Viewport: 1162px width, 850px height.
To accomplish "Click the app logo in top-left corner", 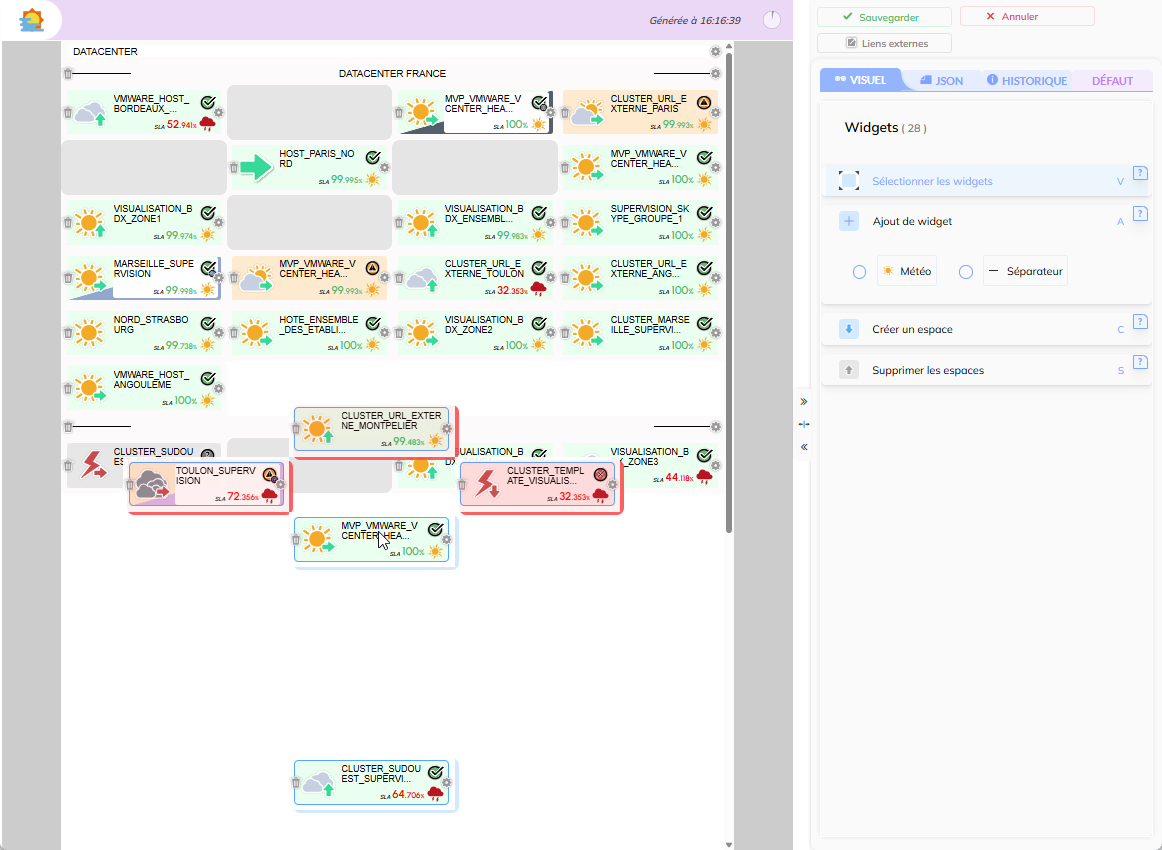I will 32,20.
